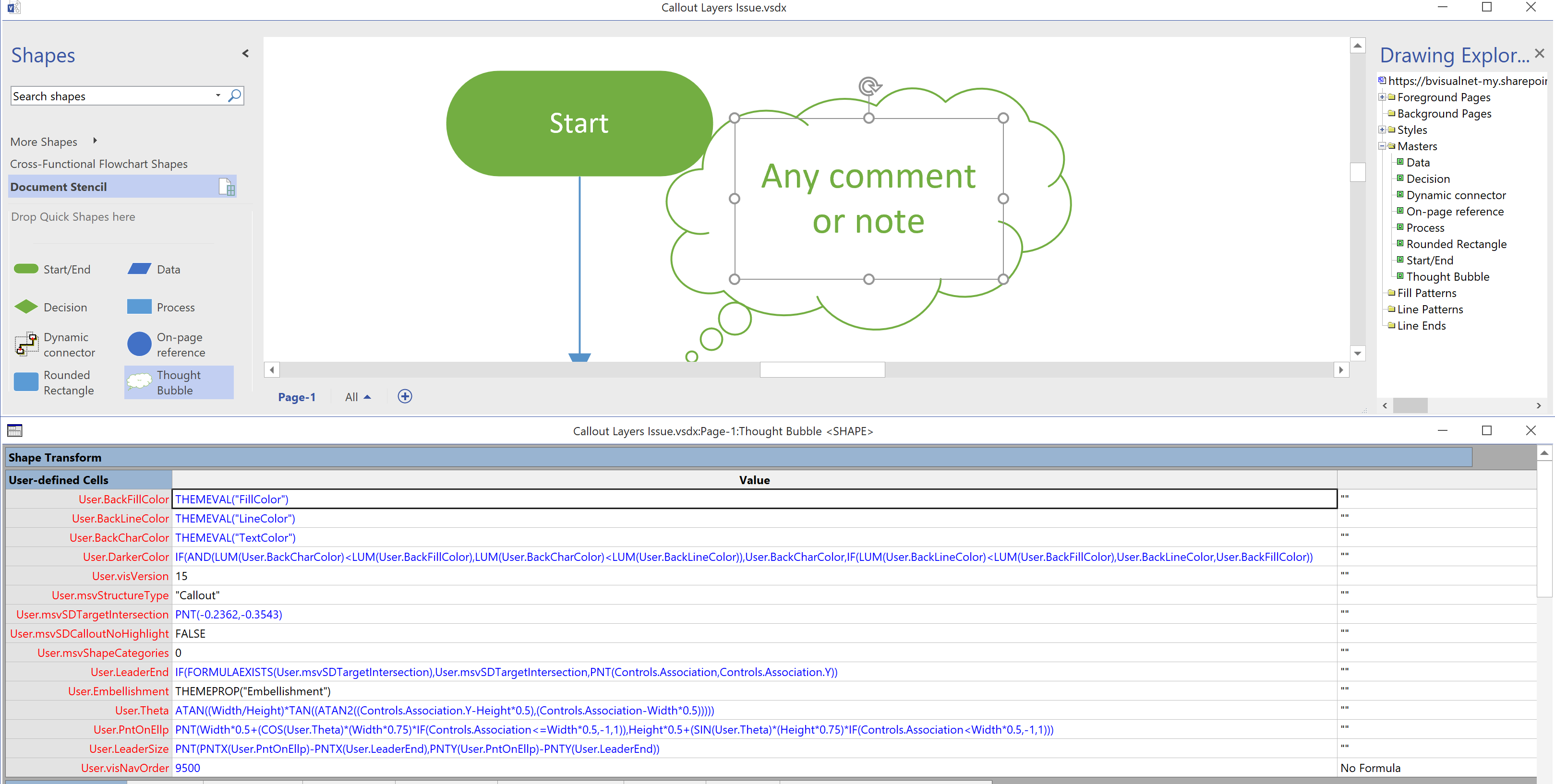The height and width of the screenshot is (784, 1555).
Task: Edit the User.BackFillColor formula cell
Action: coord(422,499)
